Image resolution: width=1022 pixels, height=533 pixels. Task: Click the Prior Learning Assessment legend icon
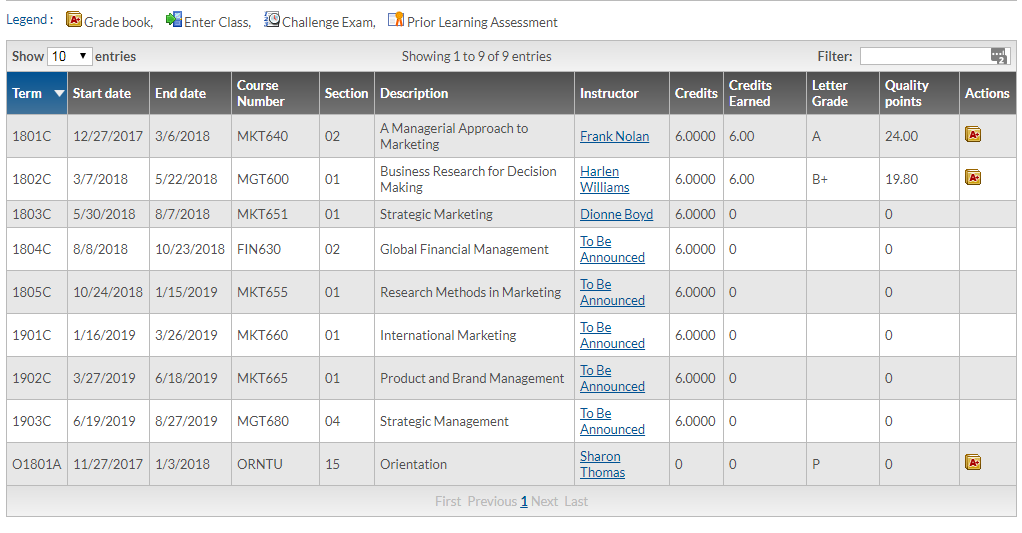[x=396, y=20]
